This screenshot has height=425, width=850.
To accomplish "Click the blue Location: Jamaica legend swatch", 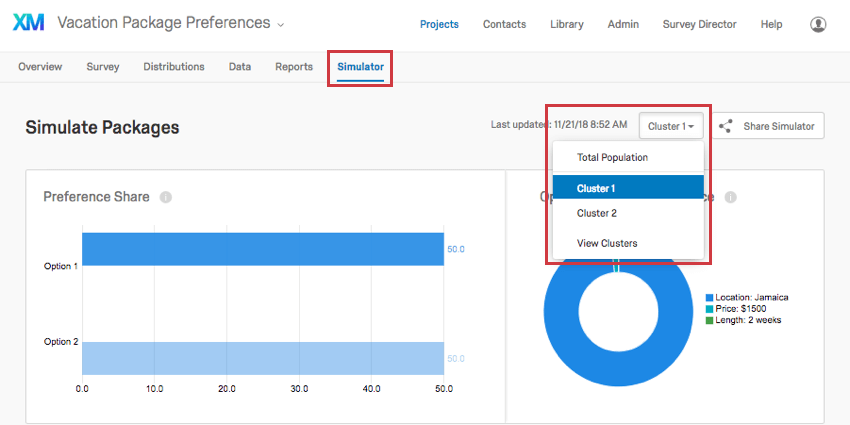I will coord(710,298).
